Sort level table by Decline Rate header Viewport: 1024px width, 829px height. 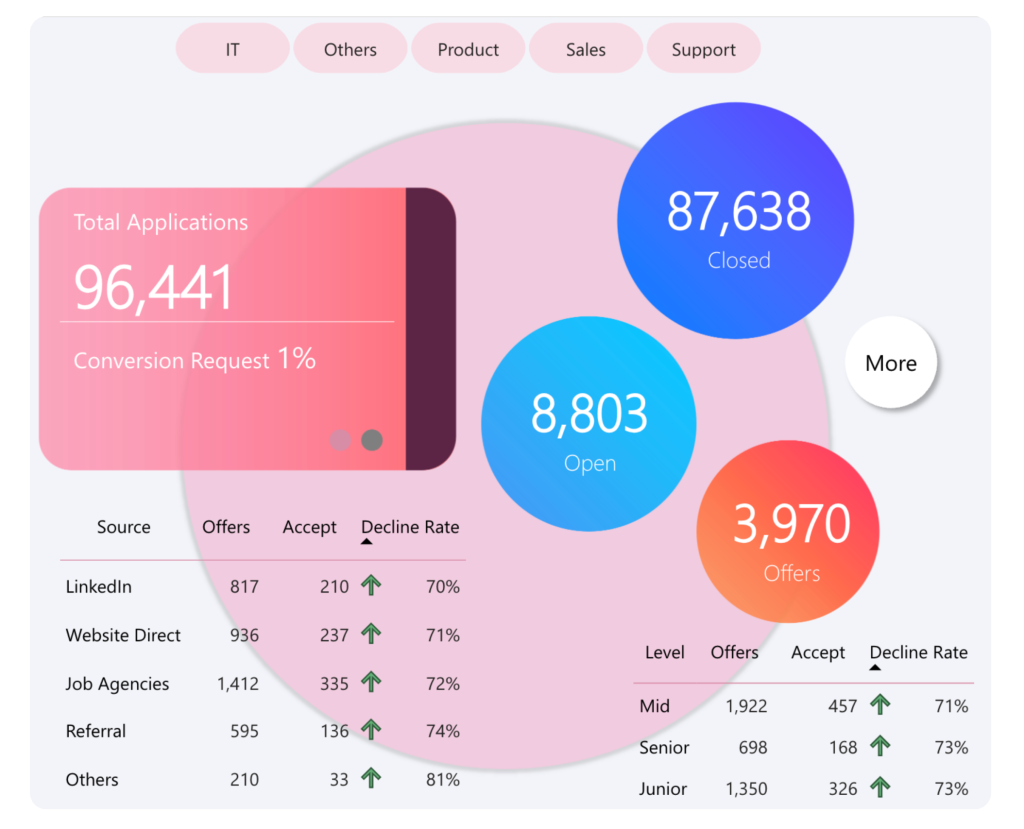(x=918, y=653)
